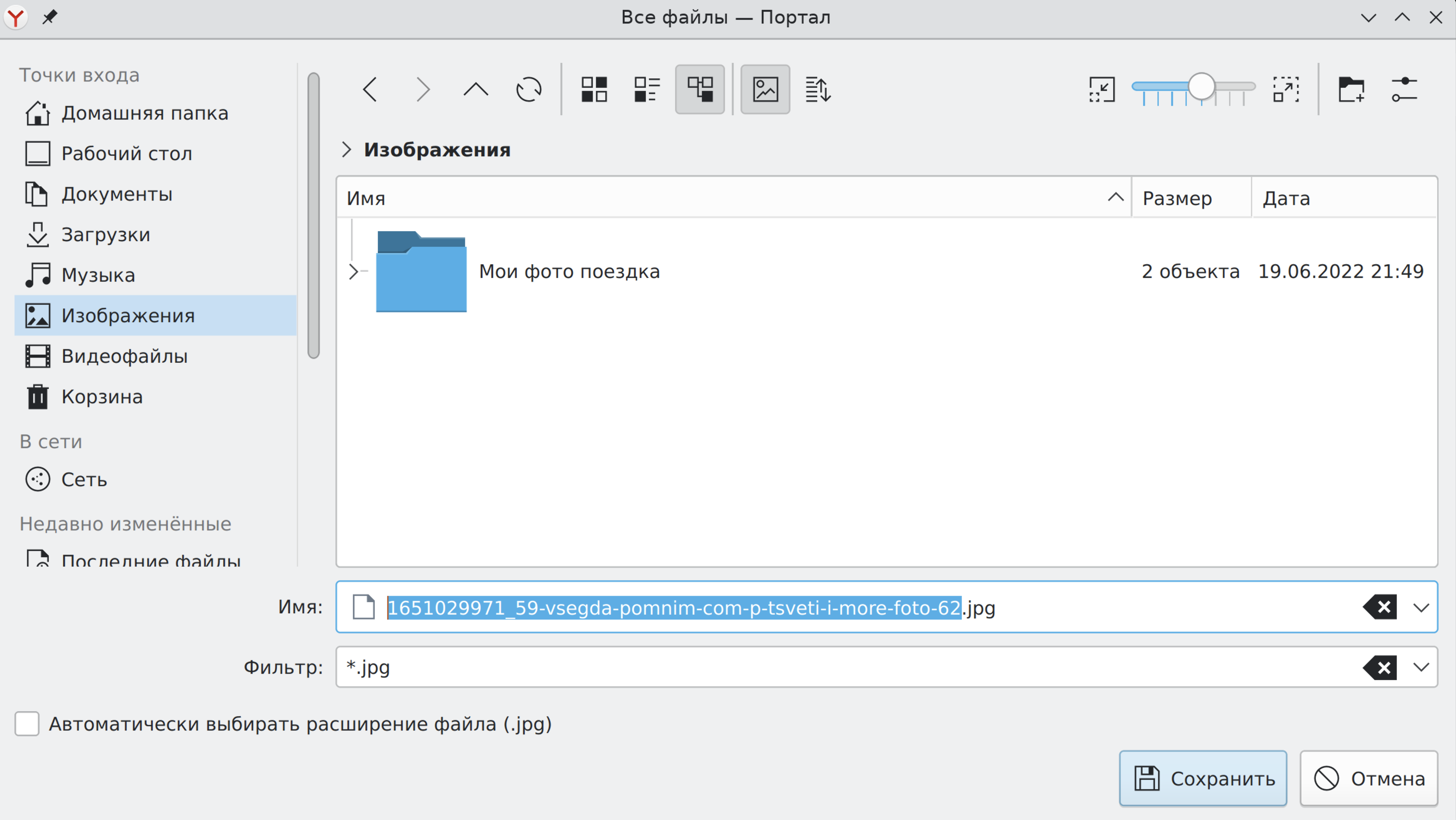This screenshot has width=1456, height=820.
Task: Expand the breadcrumb chevron before Изображения
Action: [x=347, y=150]
